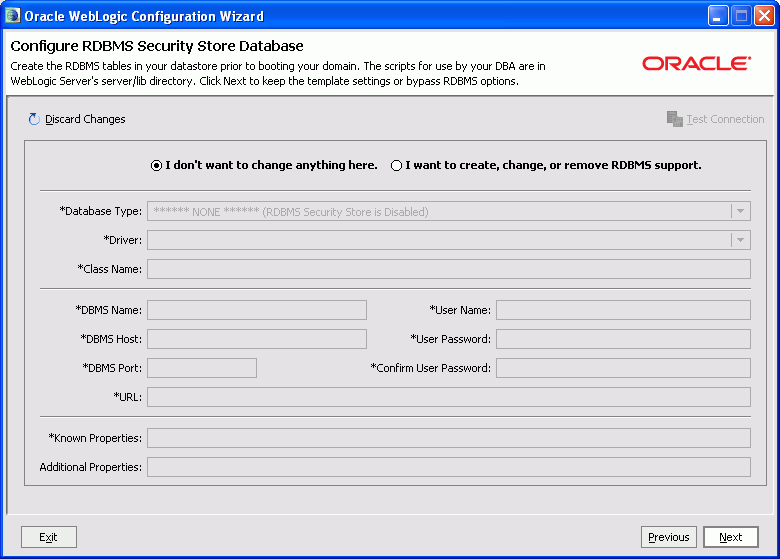Viewport: 780px width, 559px height.
Task: Click the Test Connection link
Action: pos(725,119)
